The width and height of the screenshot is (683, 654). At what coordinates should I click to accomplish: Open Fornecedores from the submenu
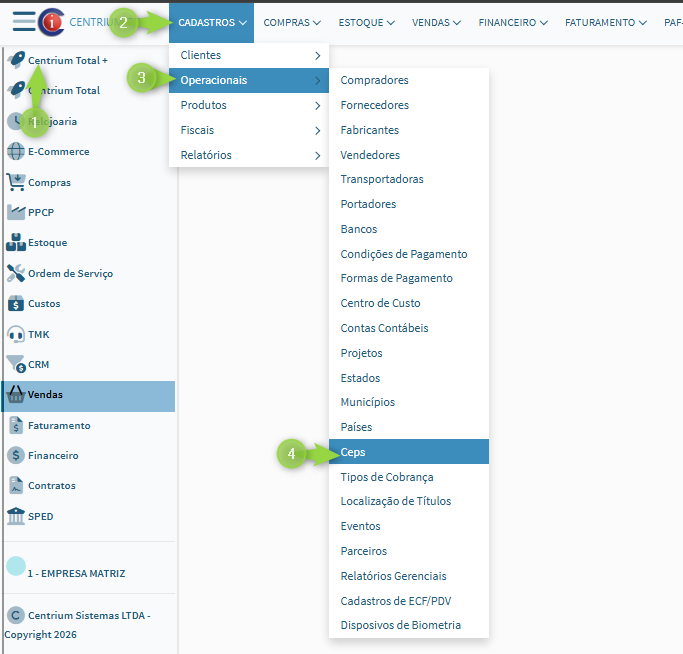click(374, 105)
